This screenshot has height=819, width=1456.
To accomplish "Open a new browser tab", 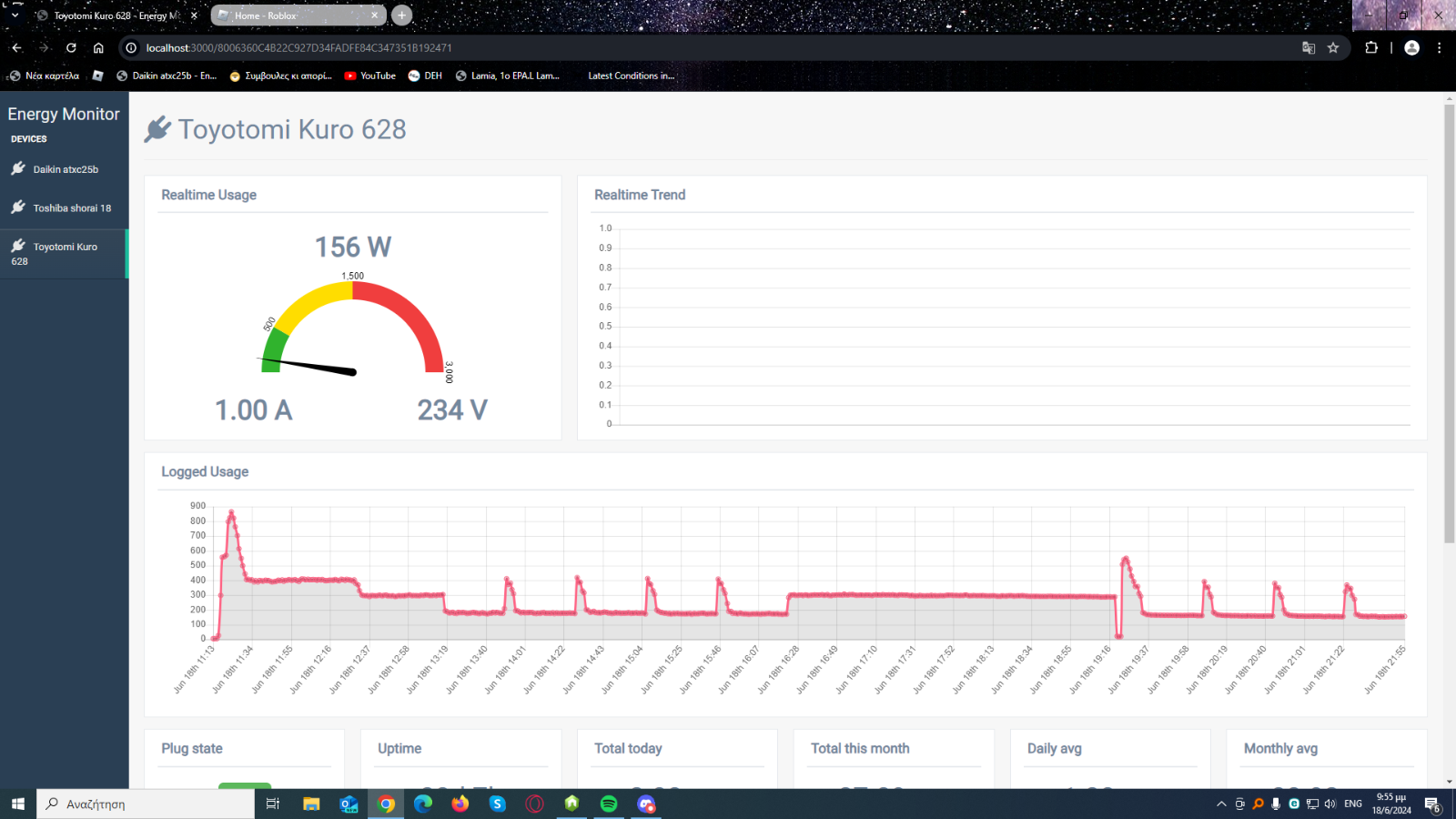I will (x=401, y=15).
